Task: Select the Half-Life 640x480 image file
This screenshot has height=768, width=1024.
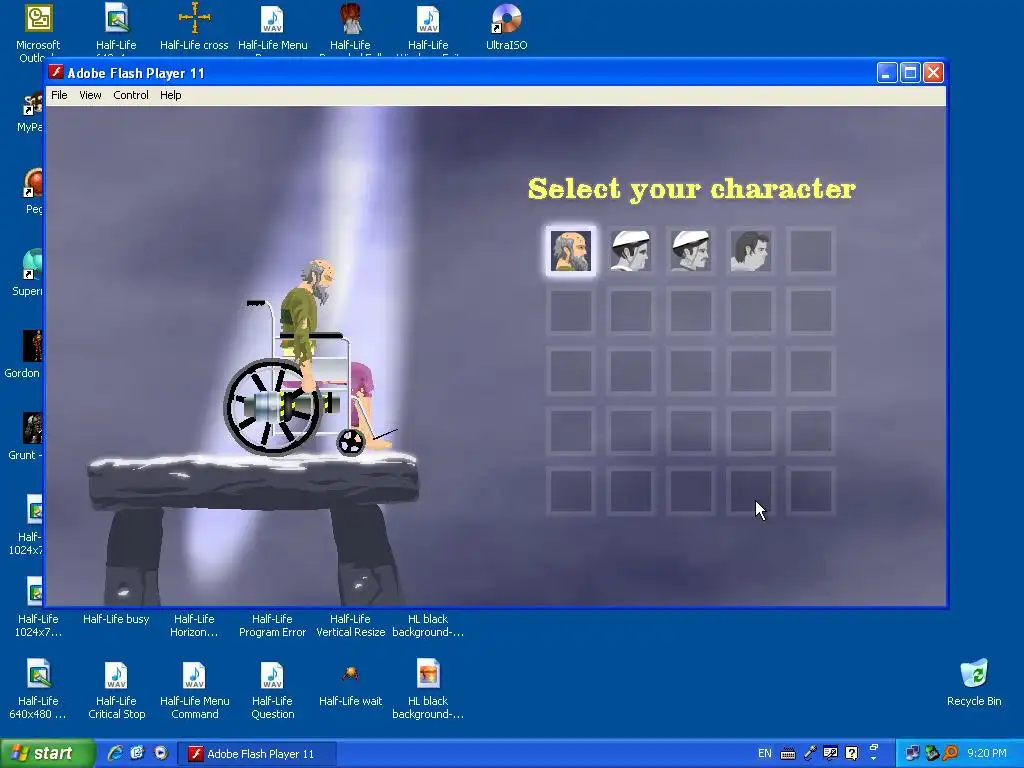Action: 38,690
